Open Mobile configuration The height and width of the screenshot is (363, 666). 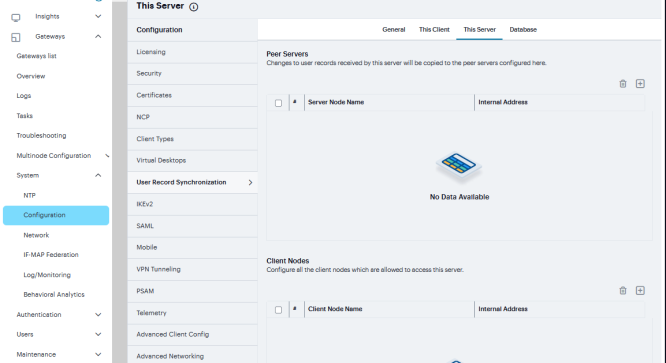pos(192,248)
